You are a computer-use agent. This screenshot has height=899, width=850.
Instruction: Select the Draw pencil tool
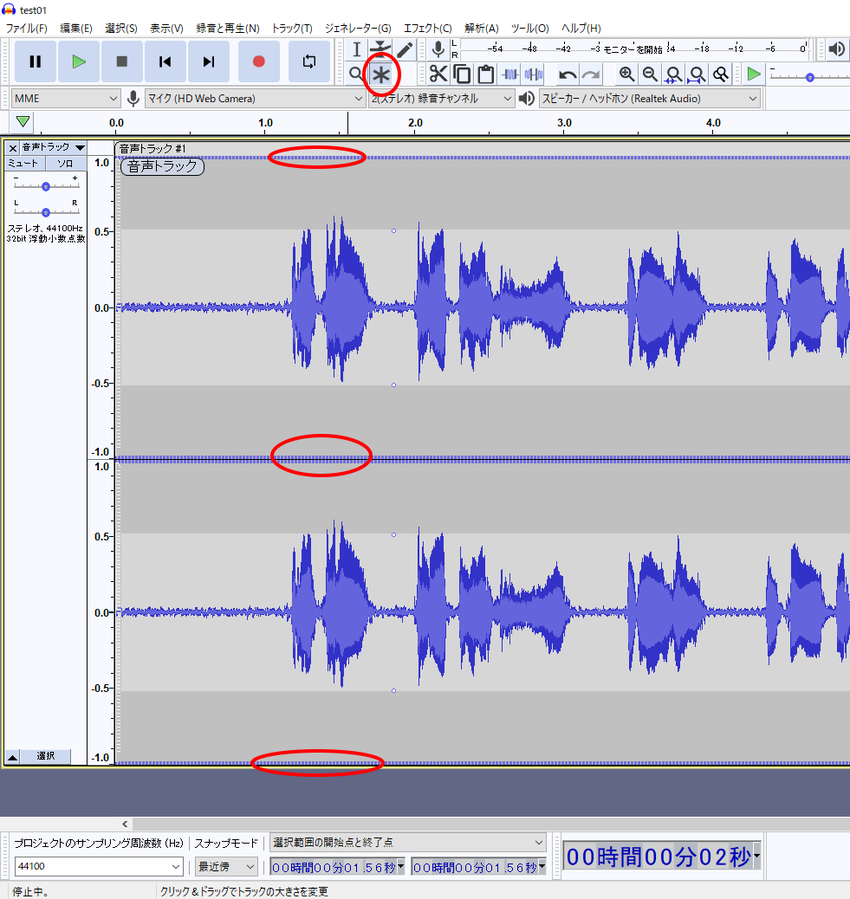click(x=405, y=50)
